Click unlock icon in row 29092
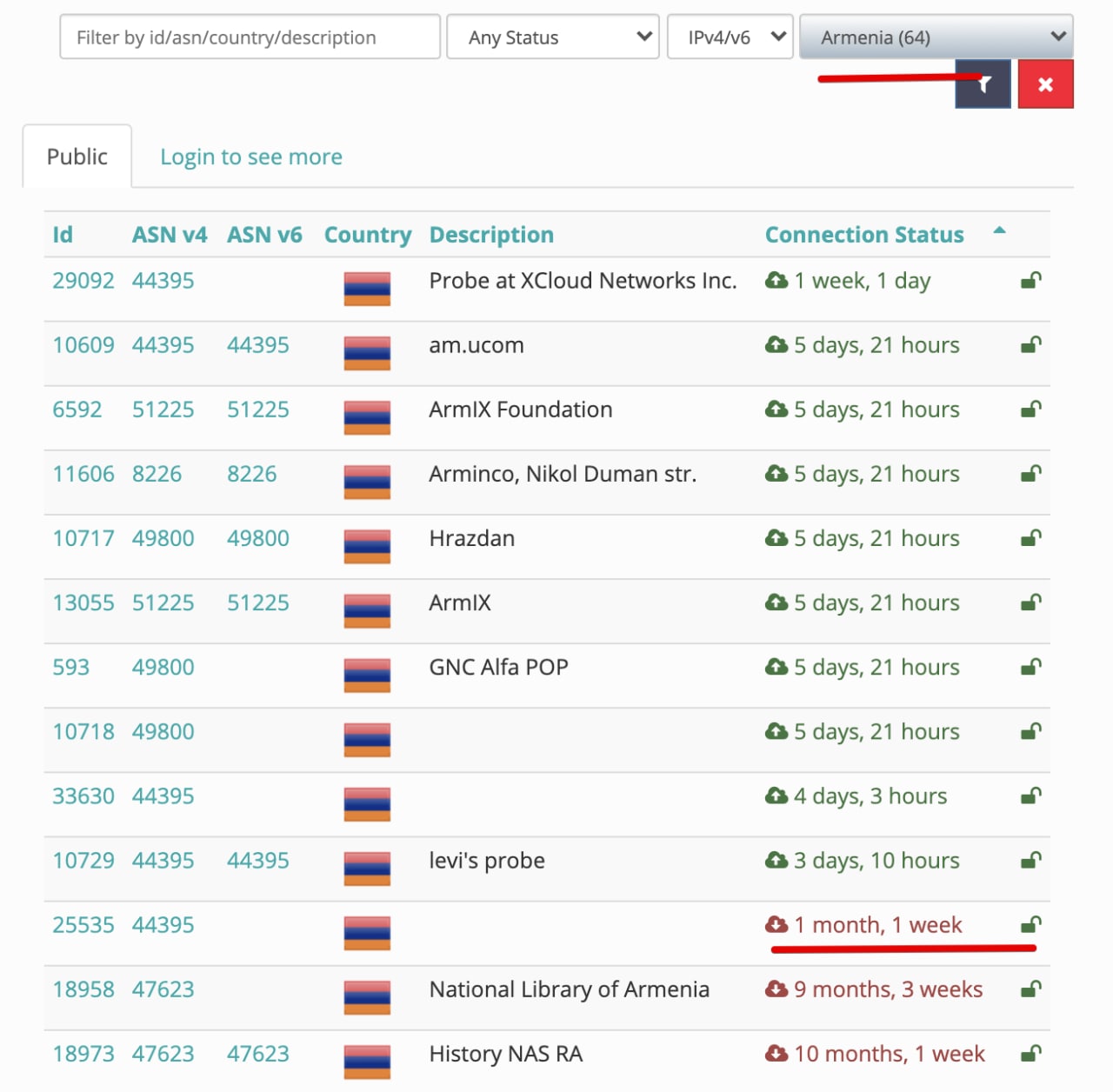Viewport: 1113px width, 1092px height. (x=1031, y=280)
